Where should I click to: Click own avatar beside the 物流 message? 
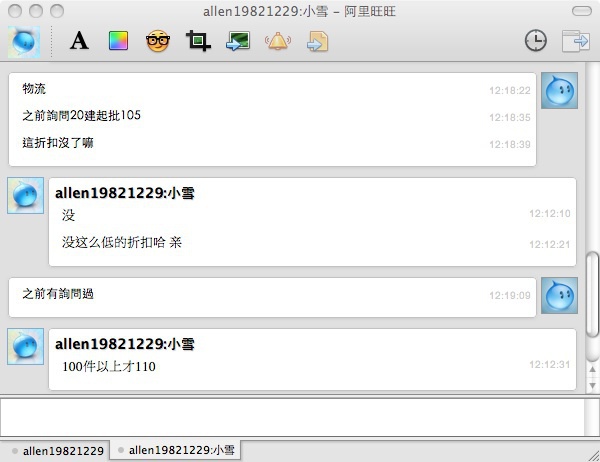[559, 90]
